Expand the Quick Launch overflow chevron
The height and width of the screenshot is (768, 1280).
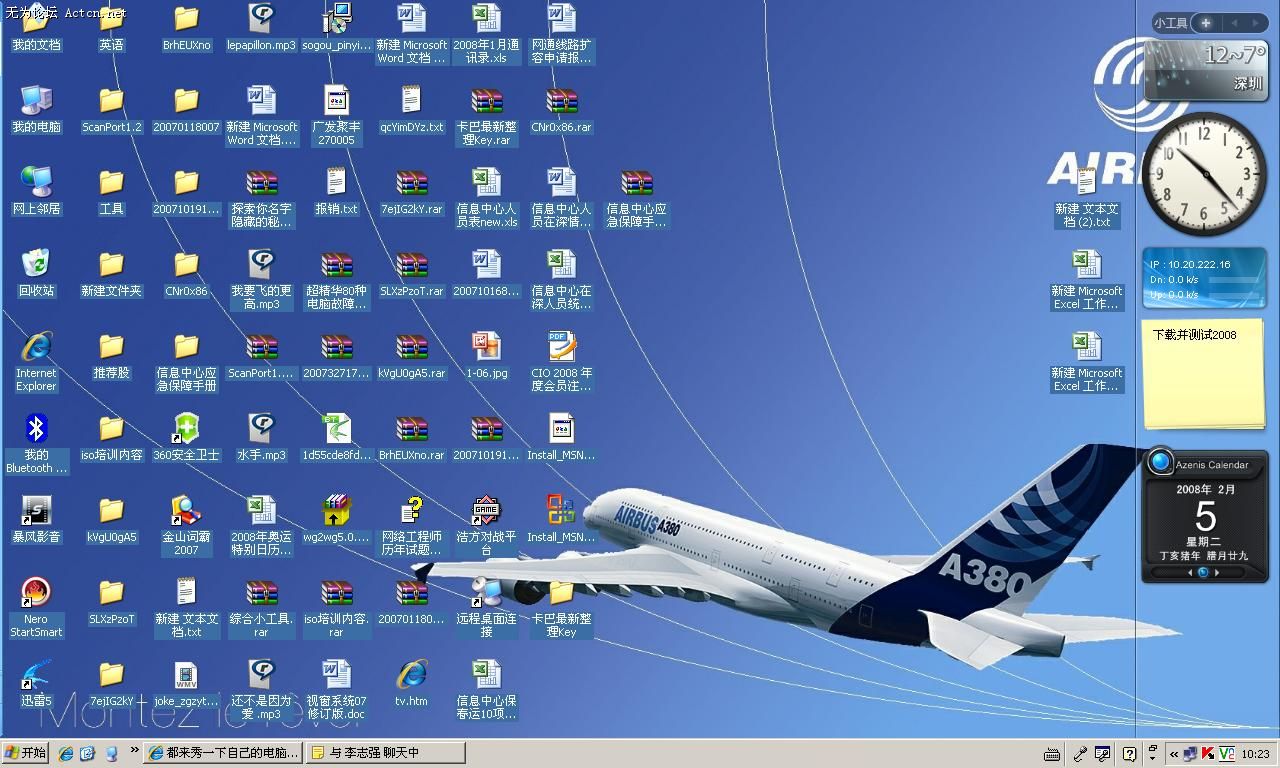click(134, 750)
